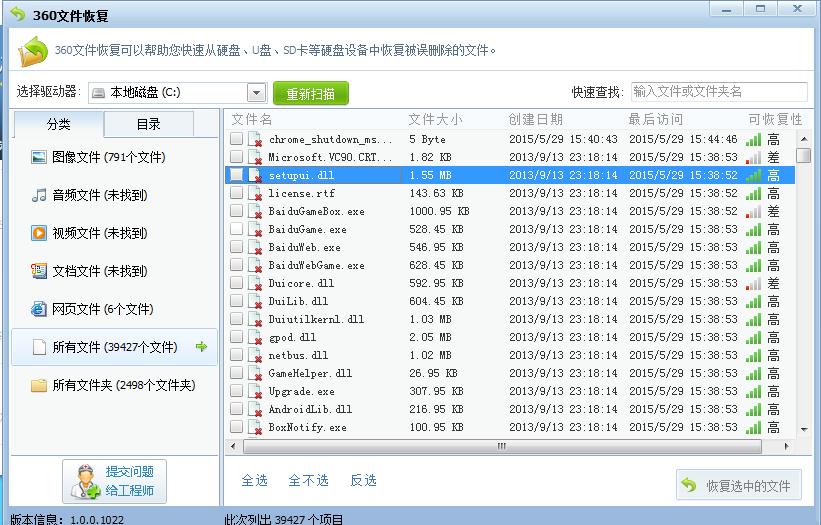This screenshot has height=525, width=821.
Task: Sort by 文件大小 column header
Action: 435,119
